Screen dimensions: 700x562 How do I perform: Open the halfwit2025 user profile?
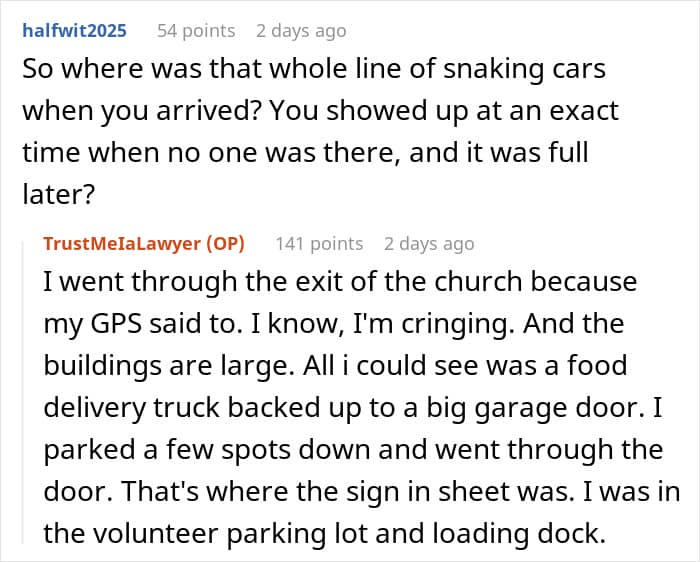click(75, 31)
